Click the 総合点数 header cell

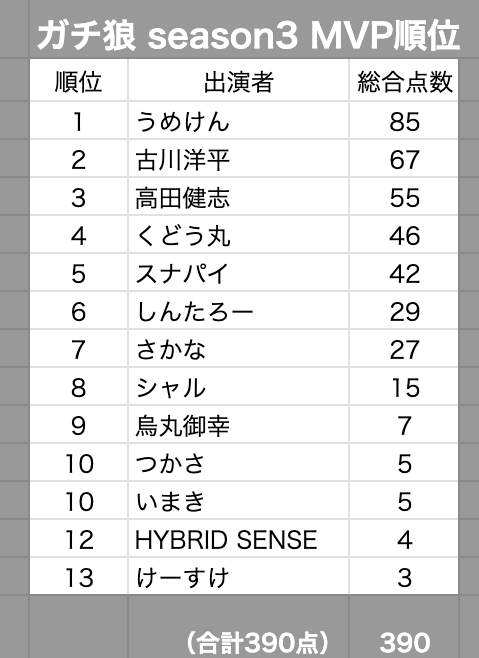coord(404,80)
